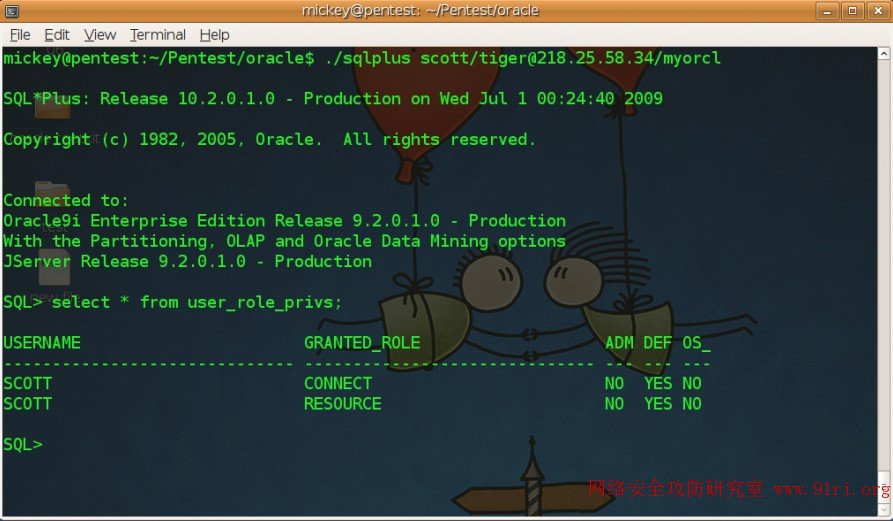Open the Help menu
Image resolution: width=893 pixels, height=521 pixels.
coord(214,35)
